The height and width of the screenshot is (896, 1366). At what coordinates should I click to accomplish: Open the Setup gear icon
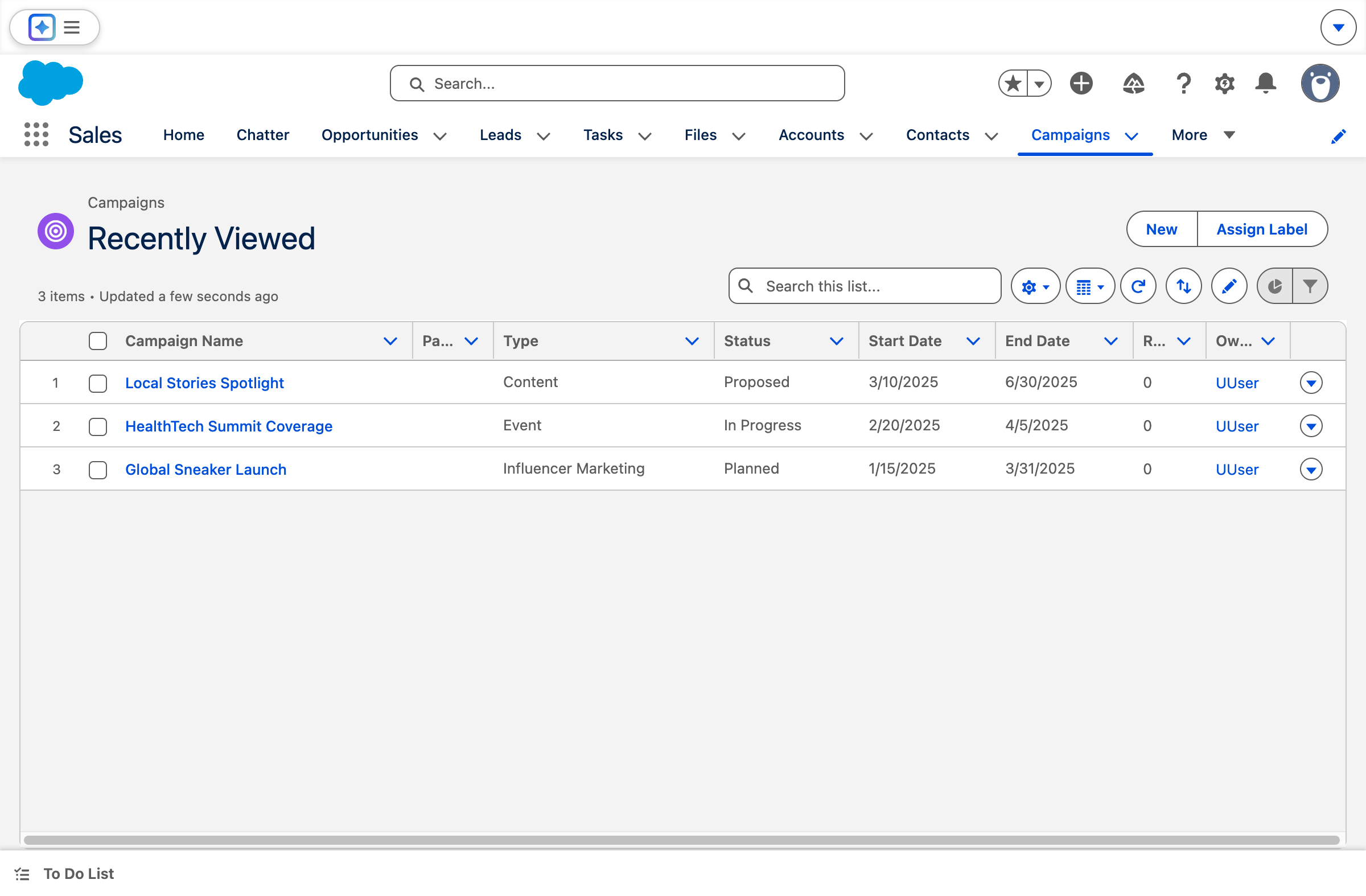1224,84
